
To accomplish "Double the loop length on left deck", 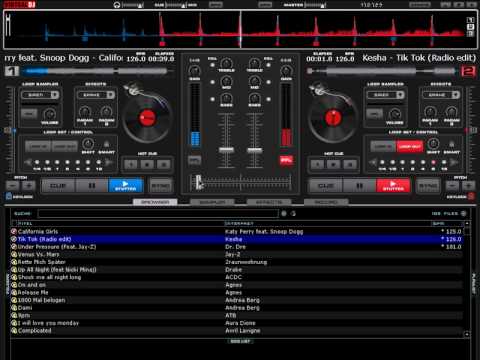I will point(108,162).
